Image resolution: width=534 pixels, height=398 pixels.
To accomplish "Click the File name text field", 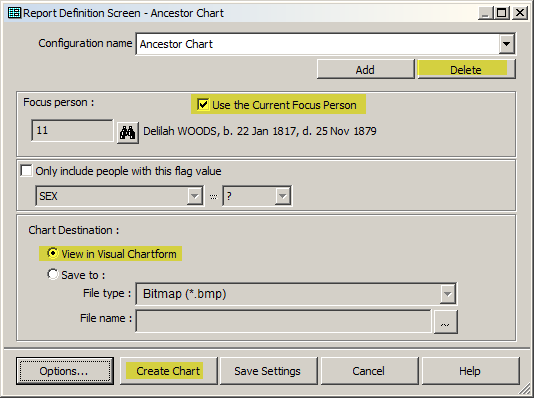I will tap(283, 321).
